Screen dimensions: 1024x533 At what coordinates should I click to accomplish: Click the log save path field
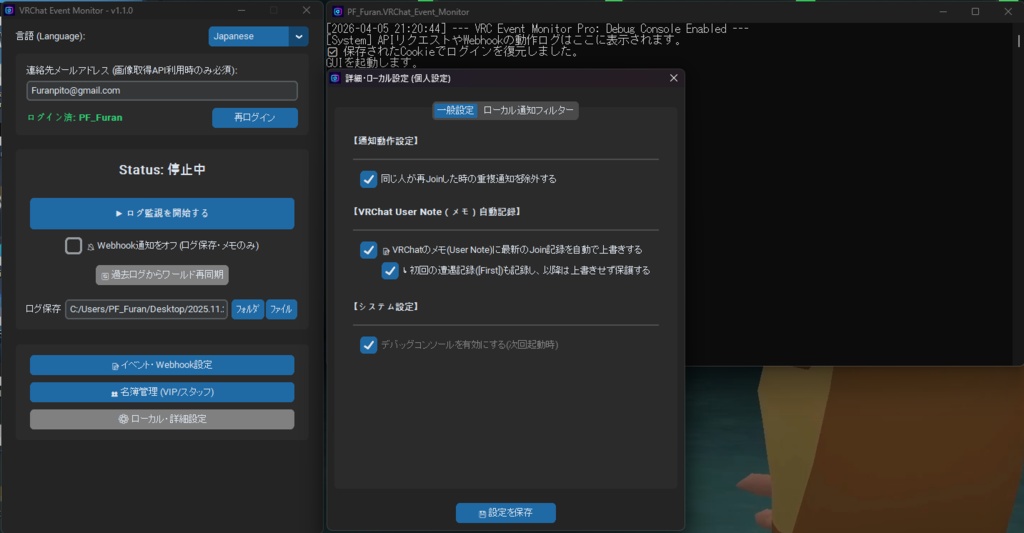146,309
